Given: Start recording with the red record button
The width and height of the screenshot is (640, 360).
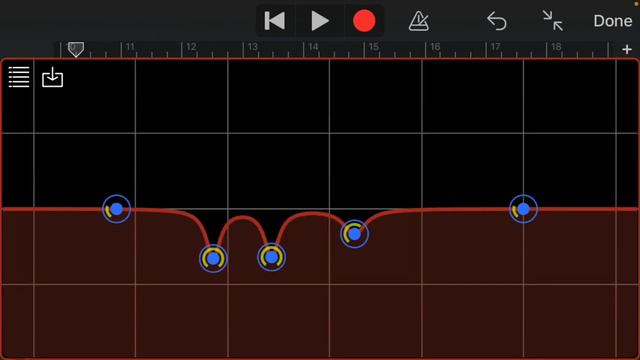Looking at the screenshot, I should (x=364, y=21).
